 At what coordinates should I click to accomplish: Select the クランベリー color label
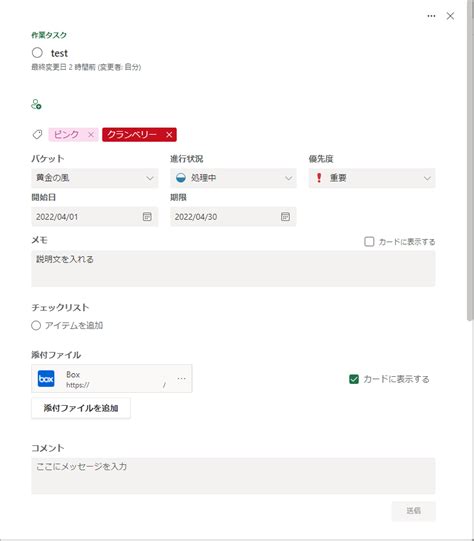point(132,135)
